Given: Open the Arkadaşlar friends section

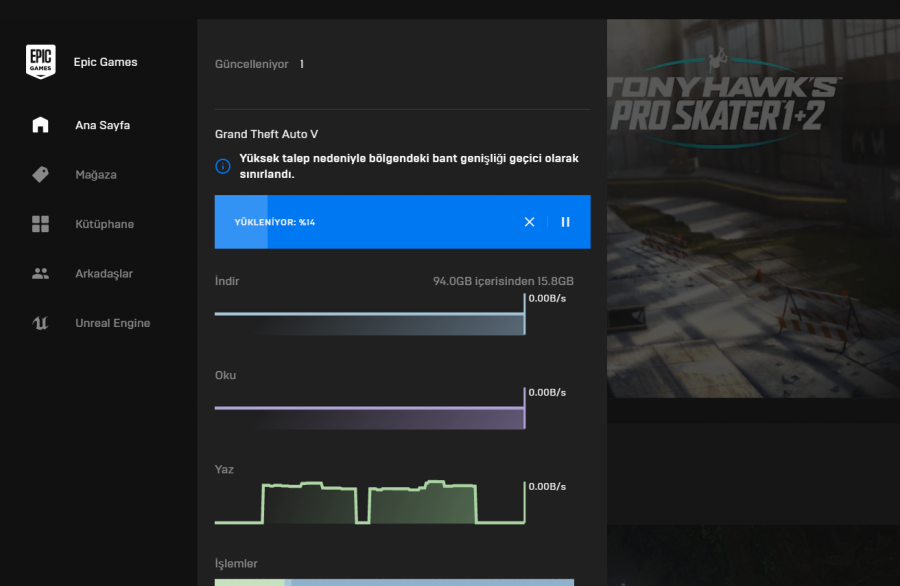Looking at the screenshot, I should [104, 274].
